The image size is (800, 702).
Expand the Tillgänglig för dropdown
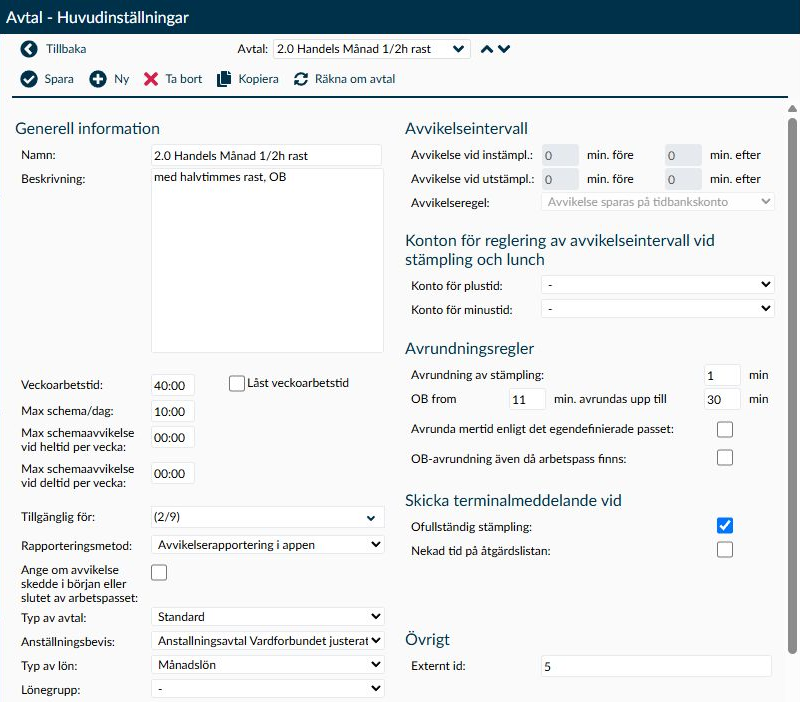pos(268,517)
